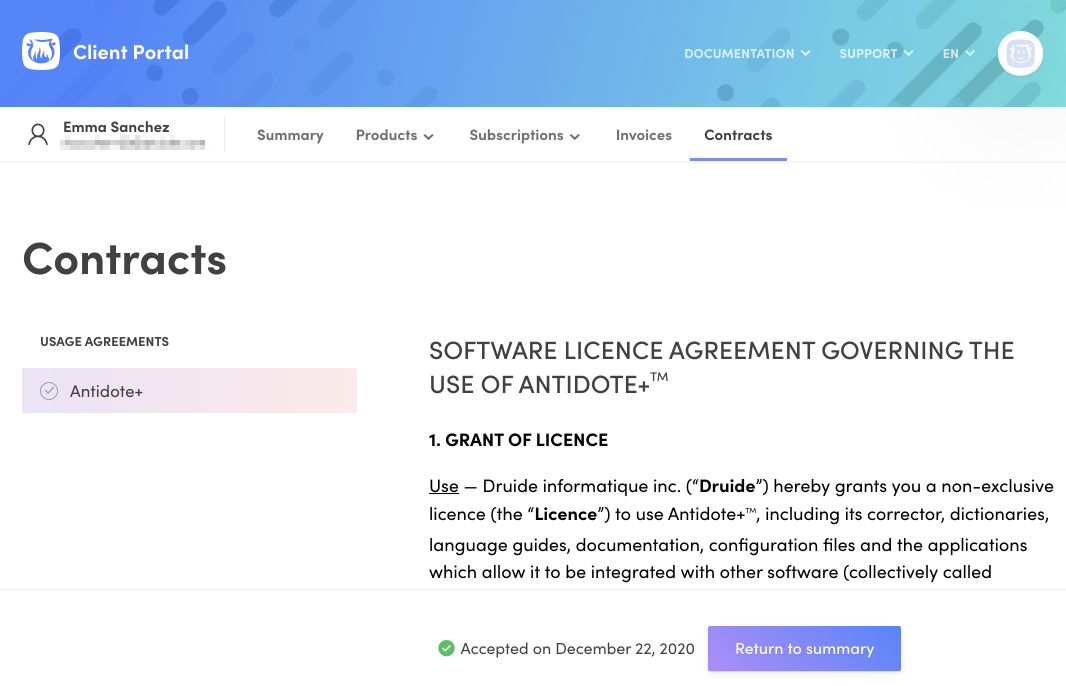The width and height of the screenshot is (1066, 686).
Task: Switch to the Invoices tab
Action: coord(643,136)
